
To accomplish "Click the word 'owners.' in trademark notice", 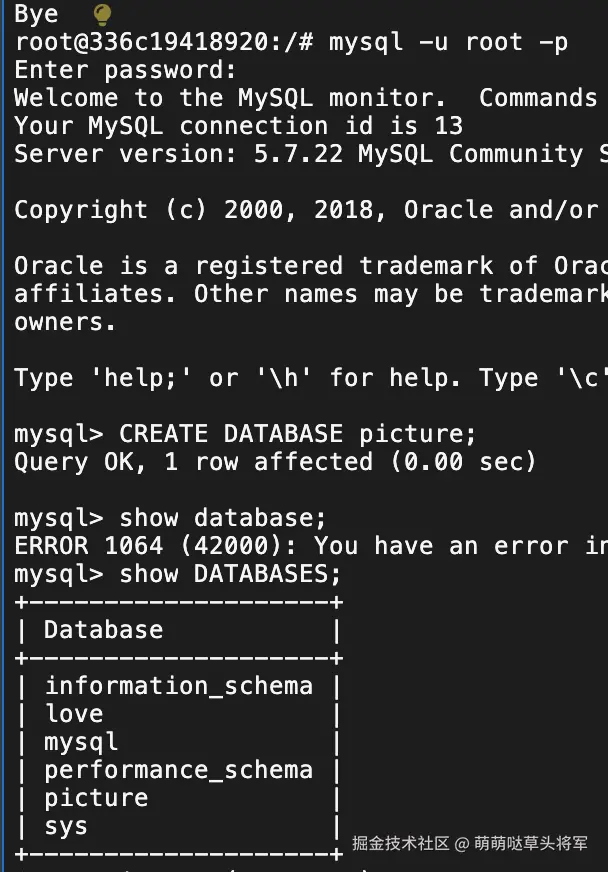I will click(x=65, y=322).
